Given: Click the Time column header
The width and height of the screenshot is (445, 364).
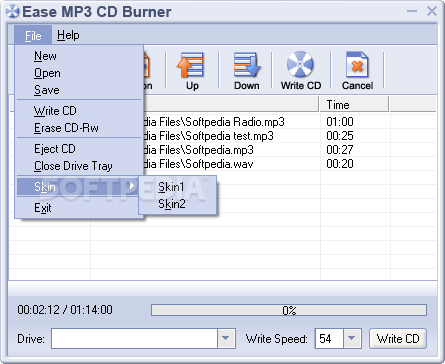Looking at the screenshot, I should click(353, 105).
